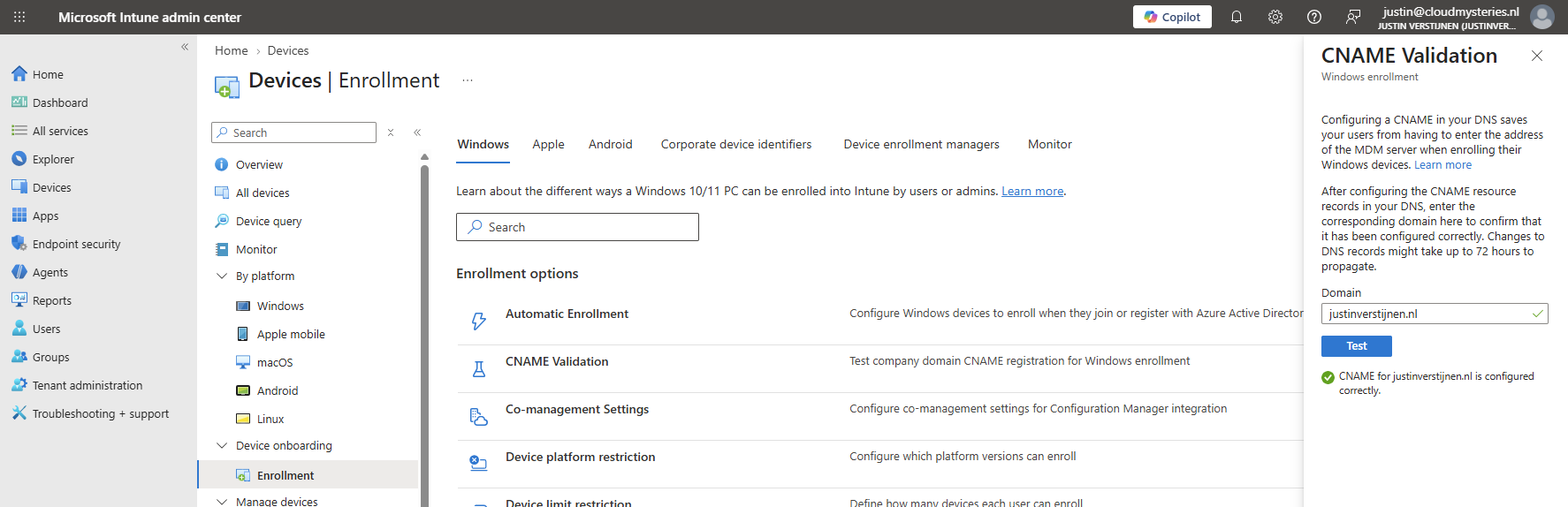This screenshot has width=1568, height=507.
Task: Close the CNAME Validation pane
Action: pos(1537,56)
